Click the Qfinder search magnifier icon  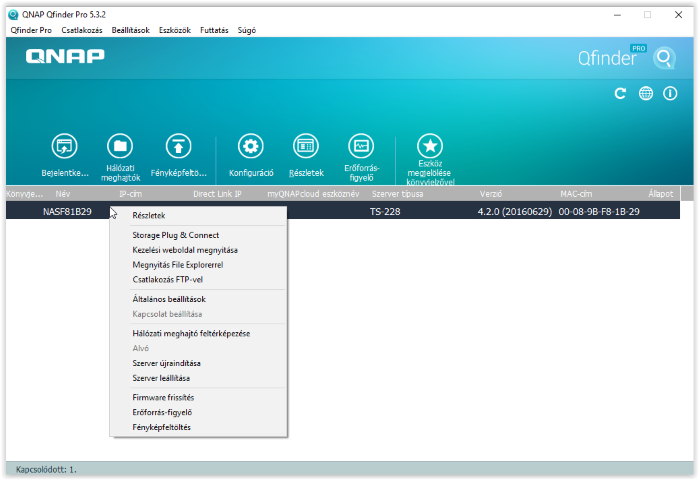(x=665, y=57)
